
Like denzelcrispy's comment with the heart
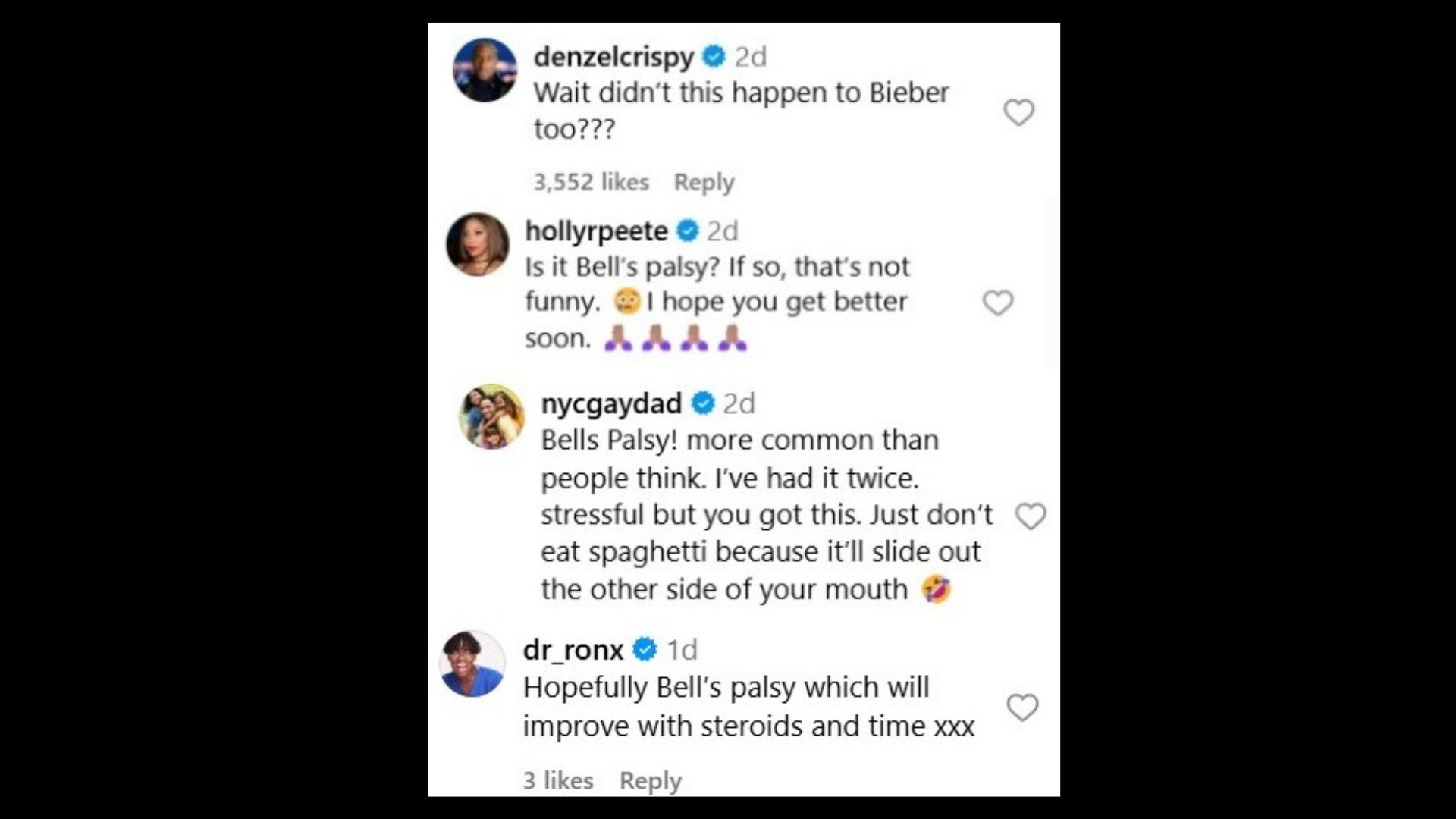[x=1018, y=113]
